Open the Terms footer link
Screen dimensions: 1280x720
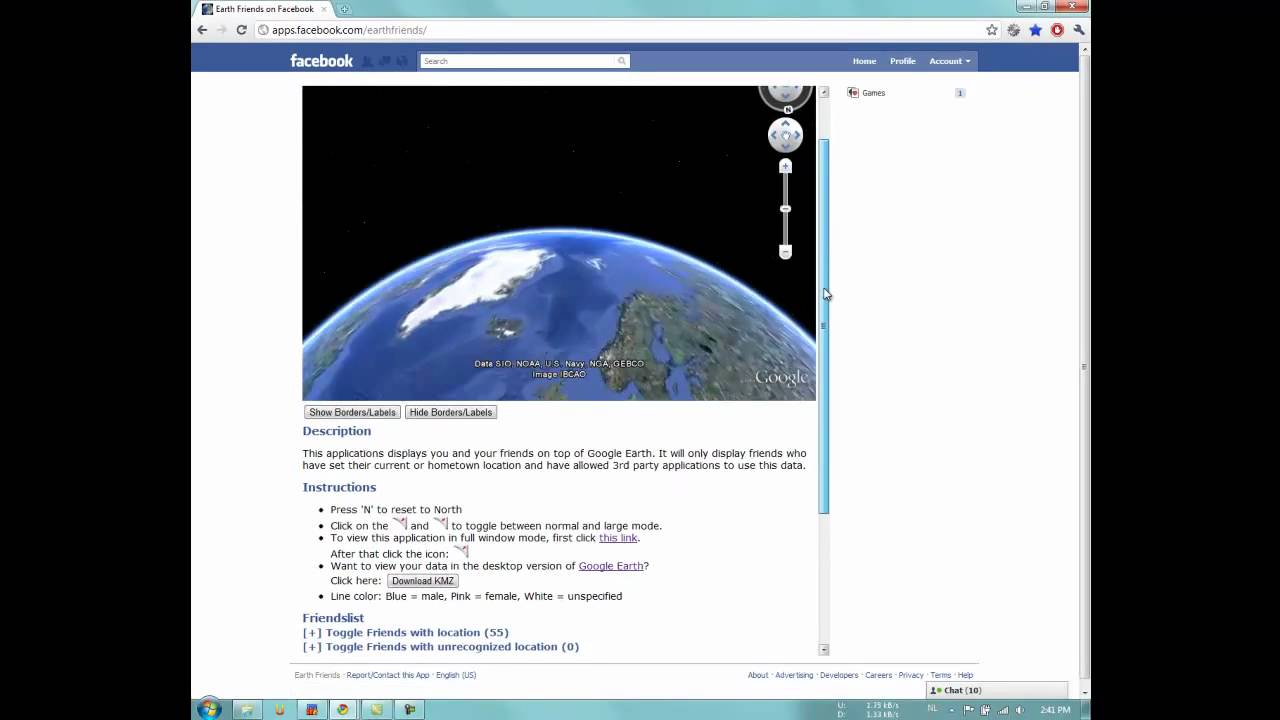click(x=941, y=675)
